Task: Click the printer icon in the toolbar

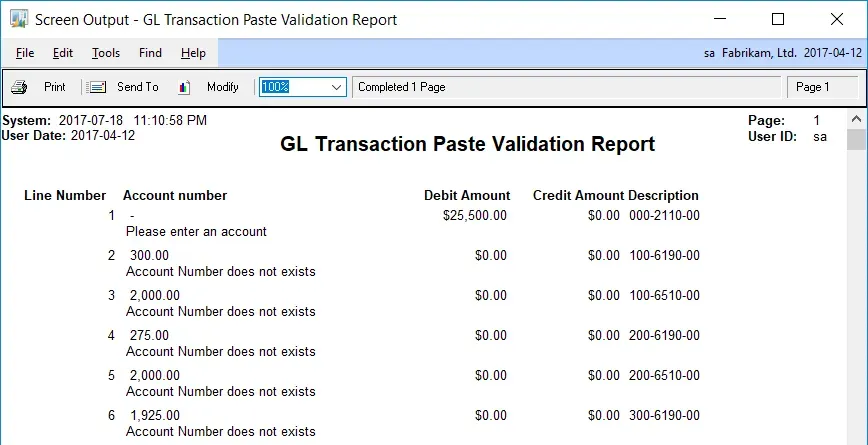Action: click(x=19, y=87)
